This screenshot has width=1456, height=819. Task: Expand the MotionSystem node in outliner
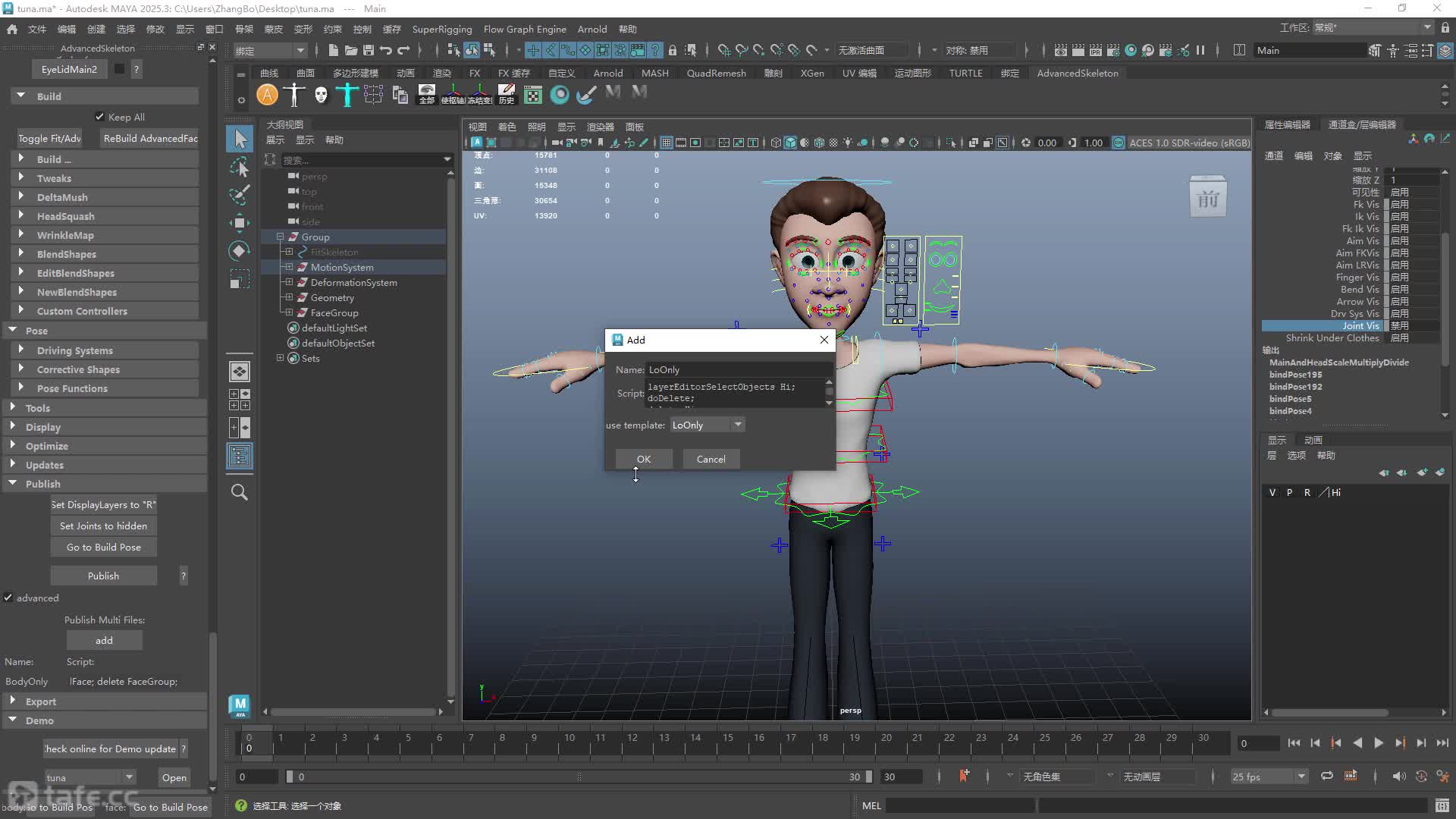(x=289, y=267)
